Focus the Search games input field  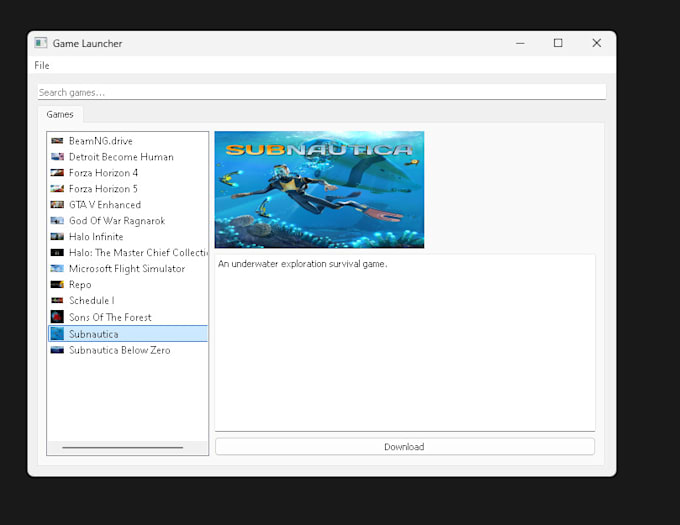[x=322, y=92]
